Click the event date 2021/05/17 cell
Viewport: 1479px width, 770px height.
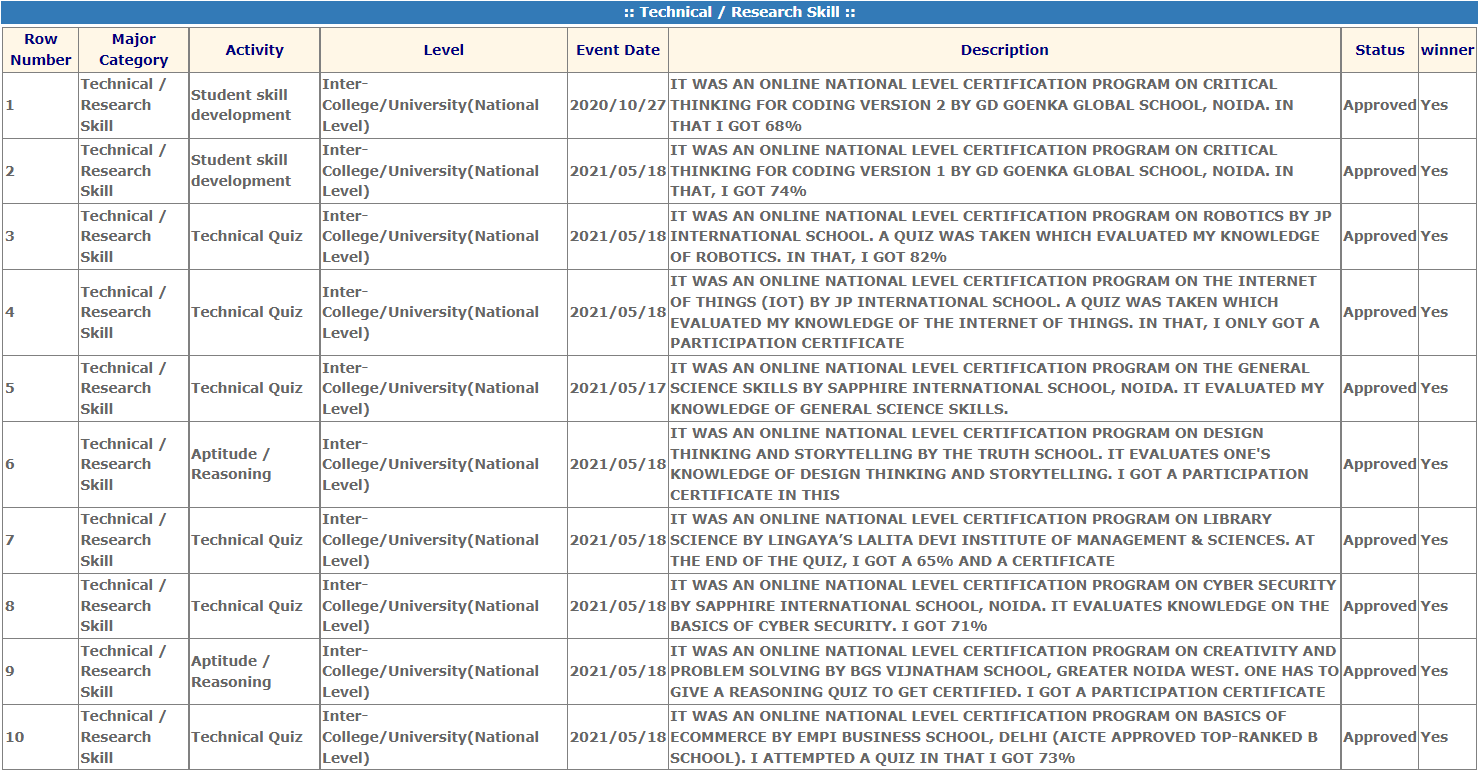click(x=618, y=388)
